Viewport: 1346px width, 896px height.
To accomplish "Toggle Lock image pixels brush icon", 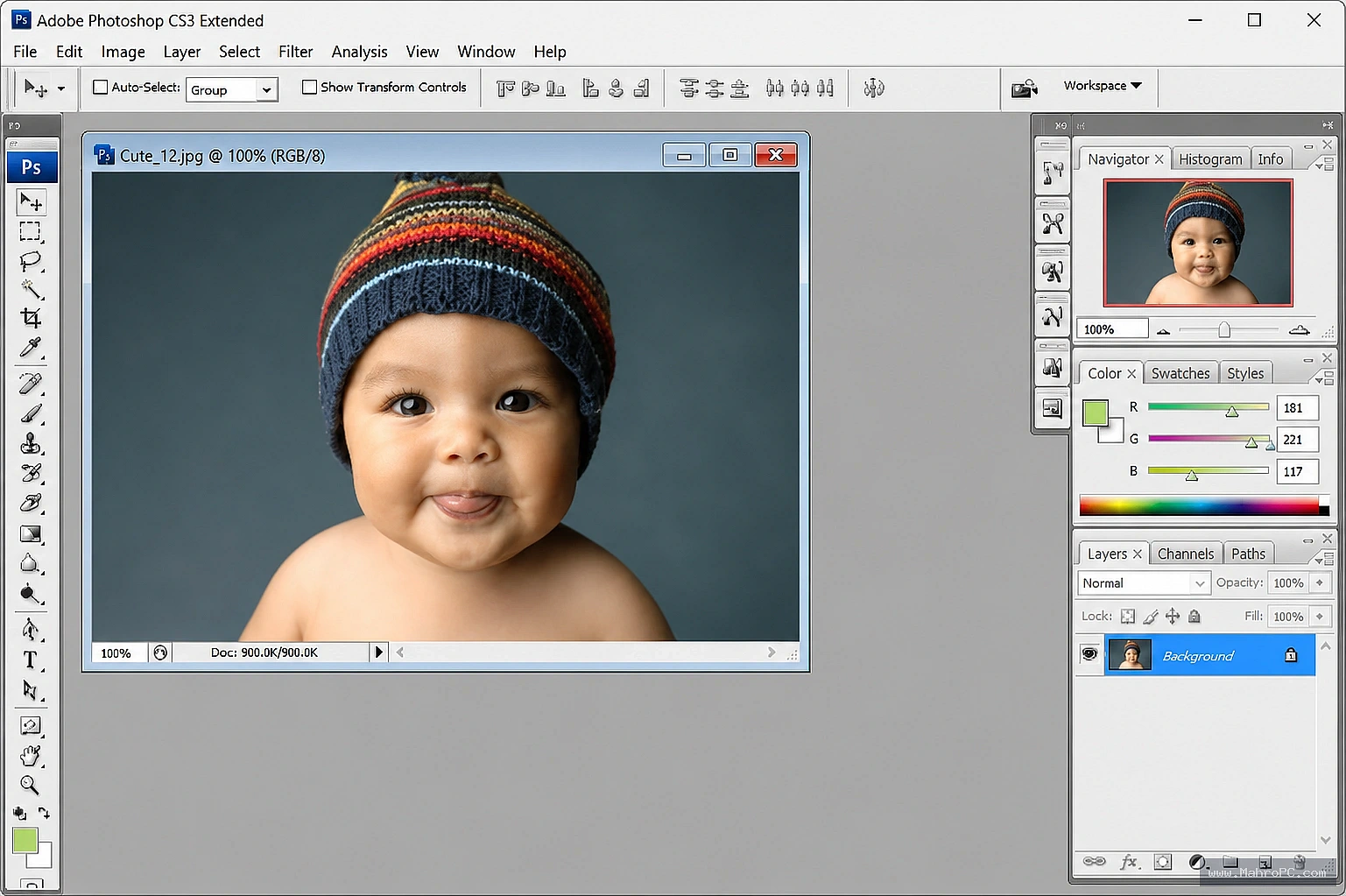I will [x=1151, y=617].
